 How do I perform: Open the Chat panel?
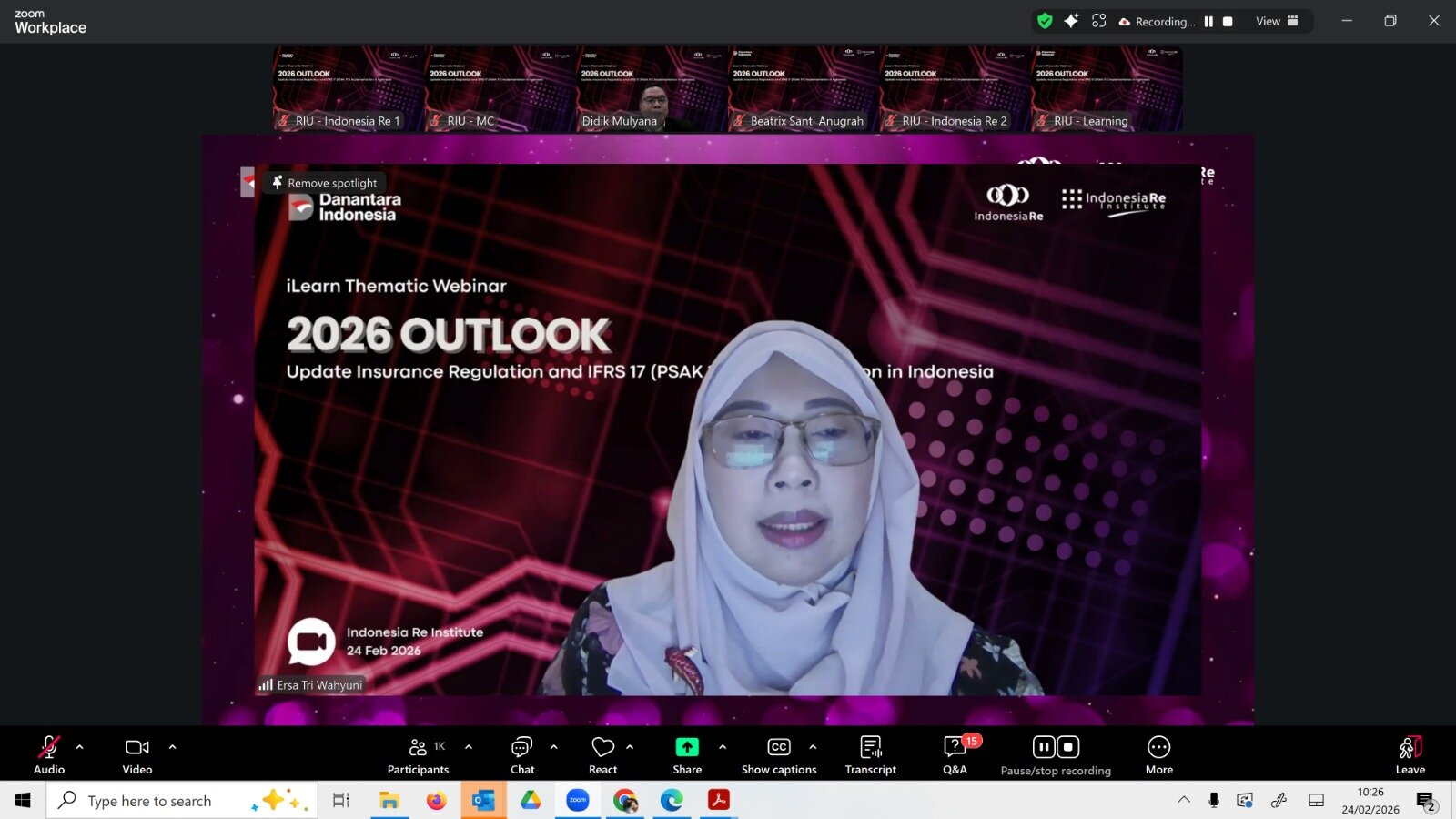(x=522, y=749)
